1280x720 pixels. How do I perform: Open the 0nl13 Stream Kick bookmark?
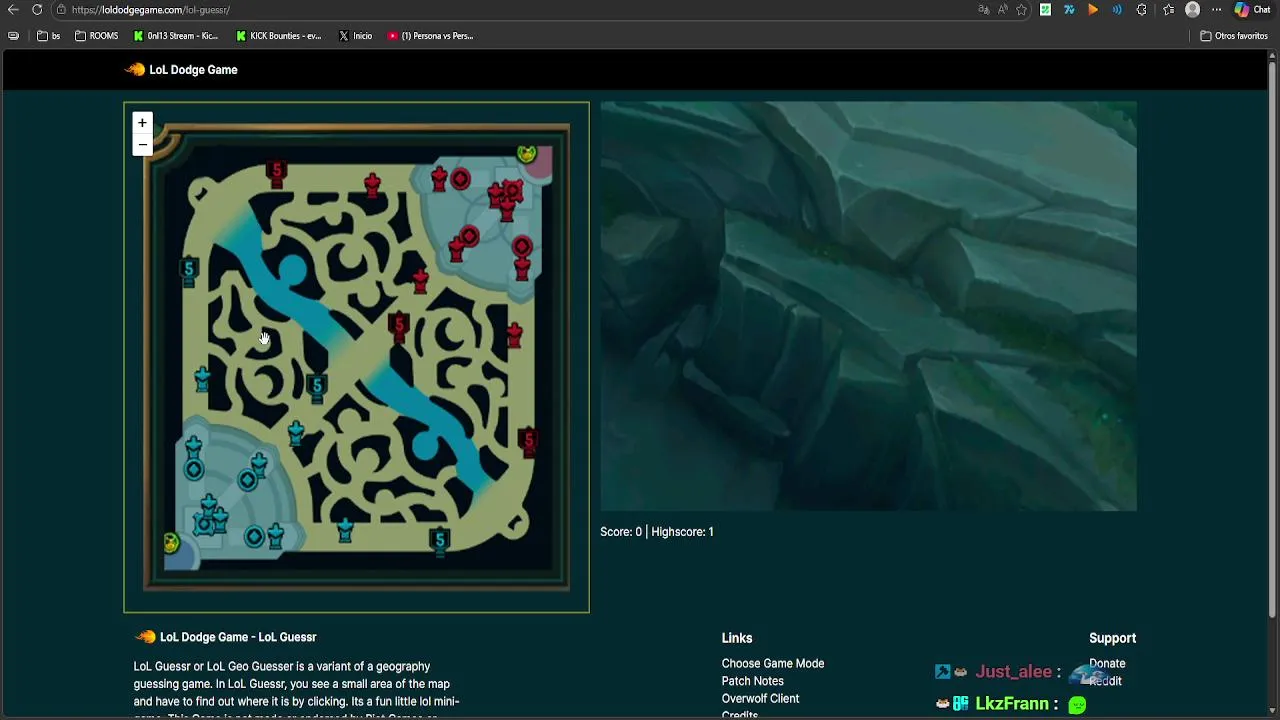coord(175,36)
